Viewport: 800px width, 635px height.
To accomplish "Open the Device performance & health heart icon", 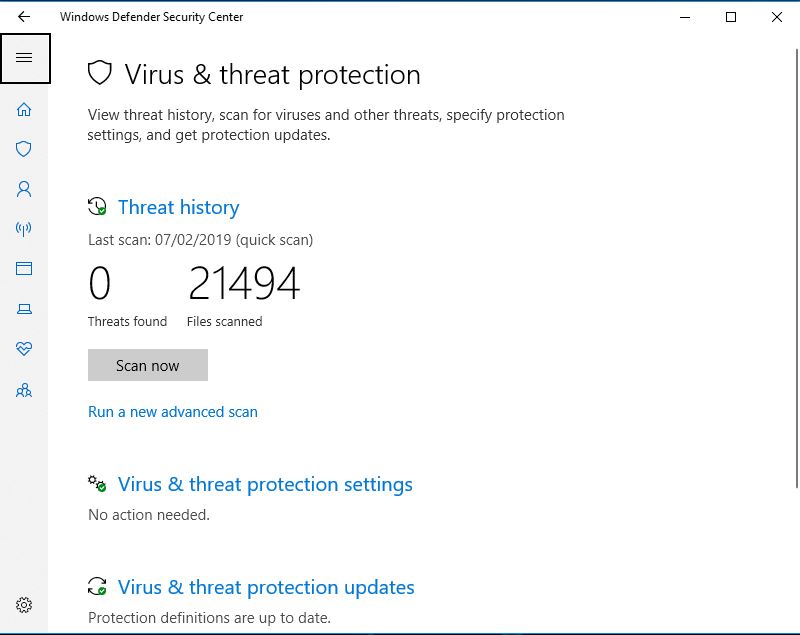I will (x=24, y=348).
